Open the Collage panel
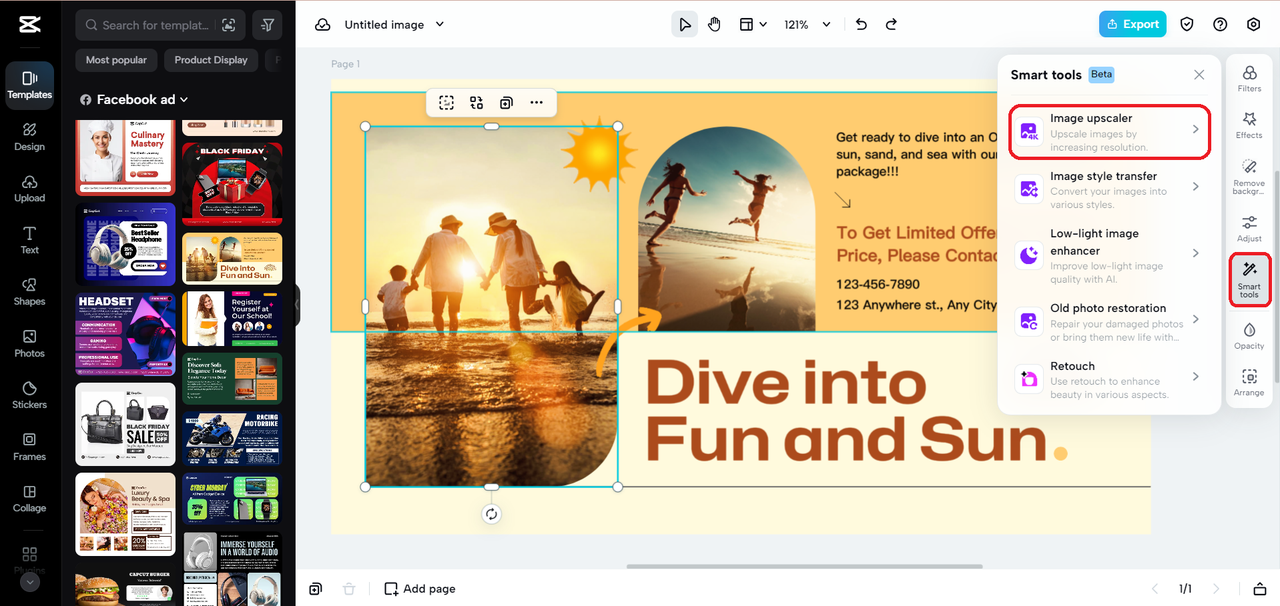 click(x=30, y=498)
